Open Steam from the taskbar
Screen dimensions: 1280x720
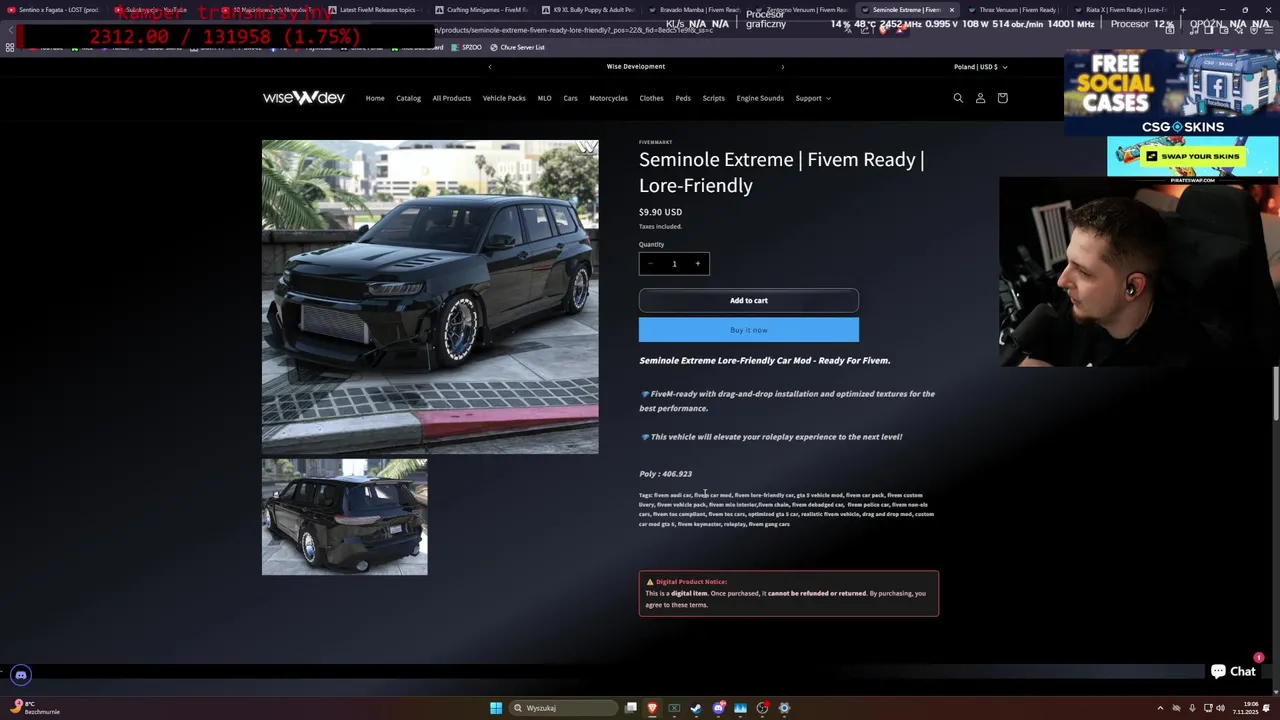click(x=696, y=708)
